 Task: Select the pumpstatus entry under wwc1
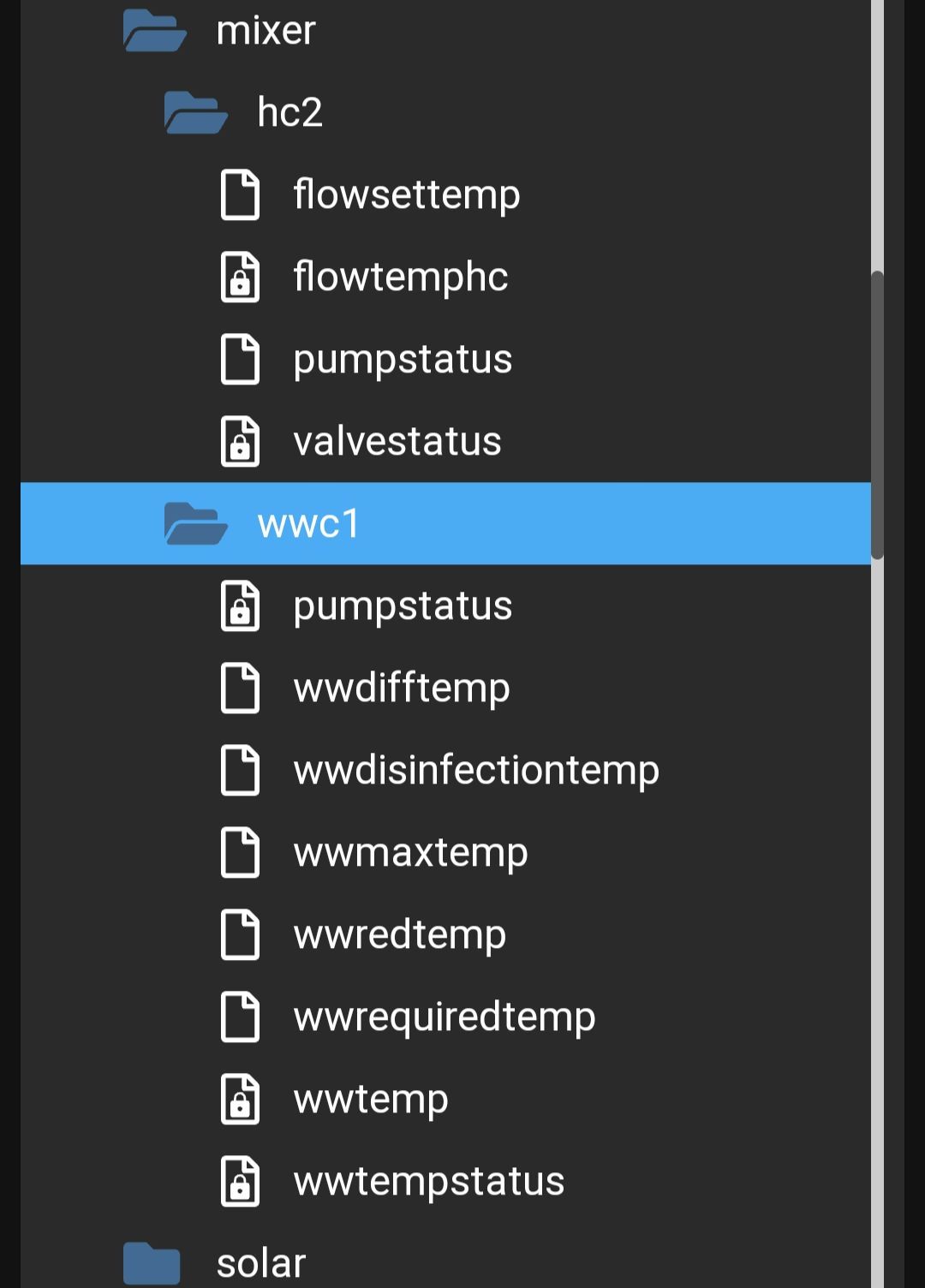click(x=403, y=606)
